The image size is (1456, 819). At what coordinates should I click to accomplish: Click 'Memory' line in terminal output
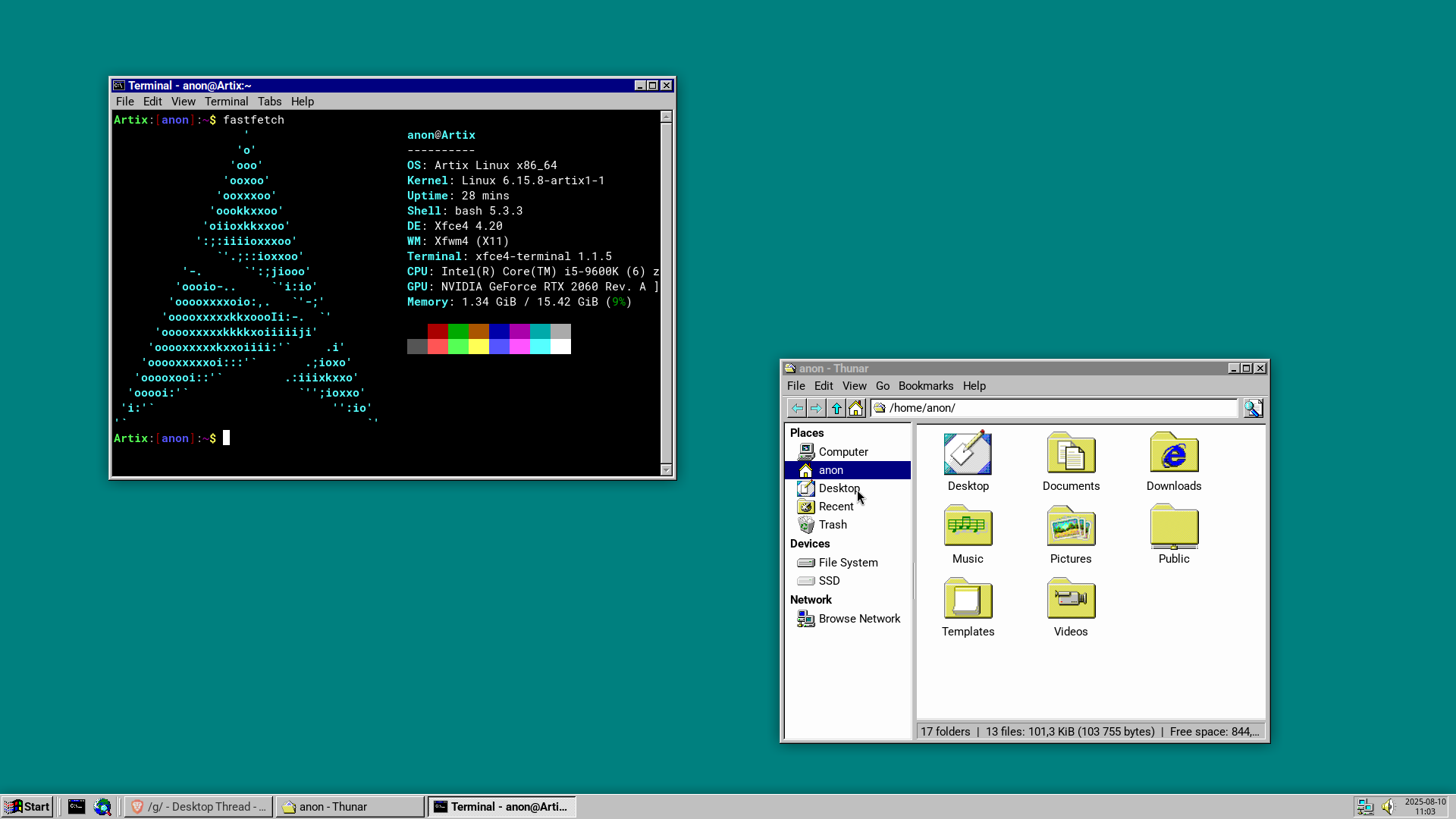coord(519,302)
